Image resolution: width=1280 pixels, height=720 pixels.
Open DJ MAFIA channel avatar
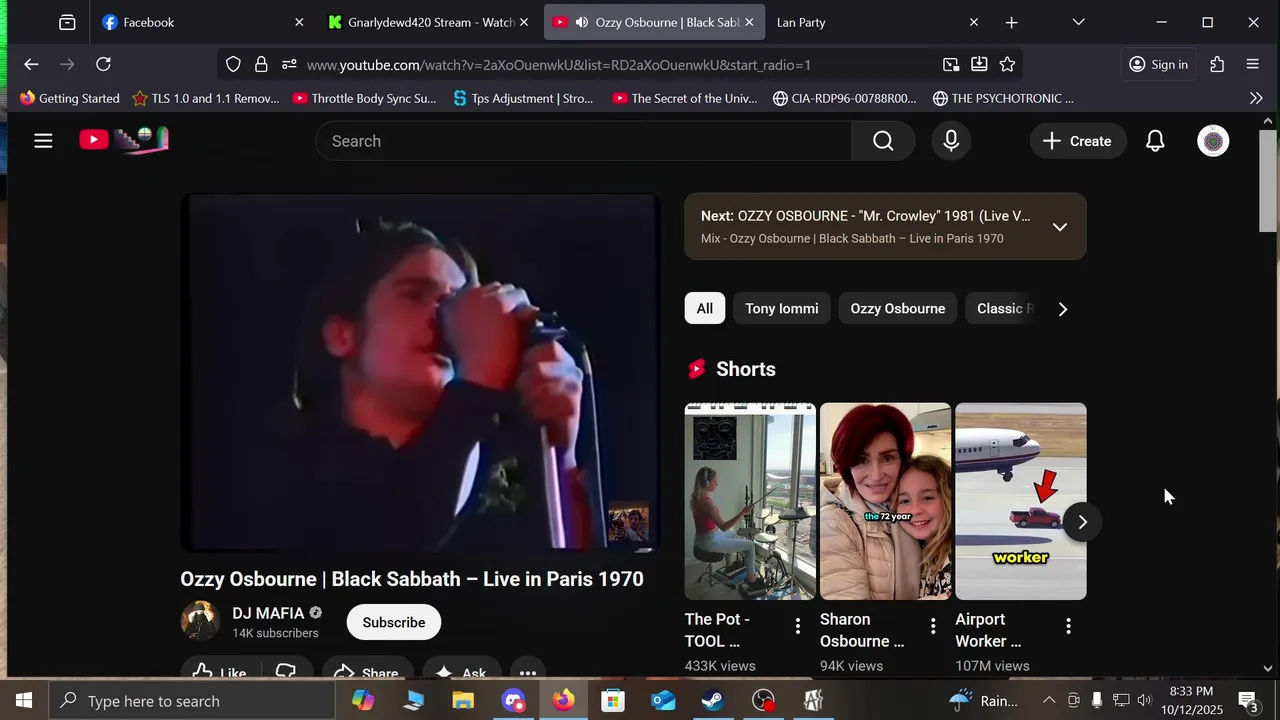200,621
